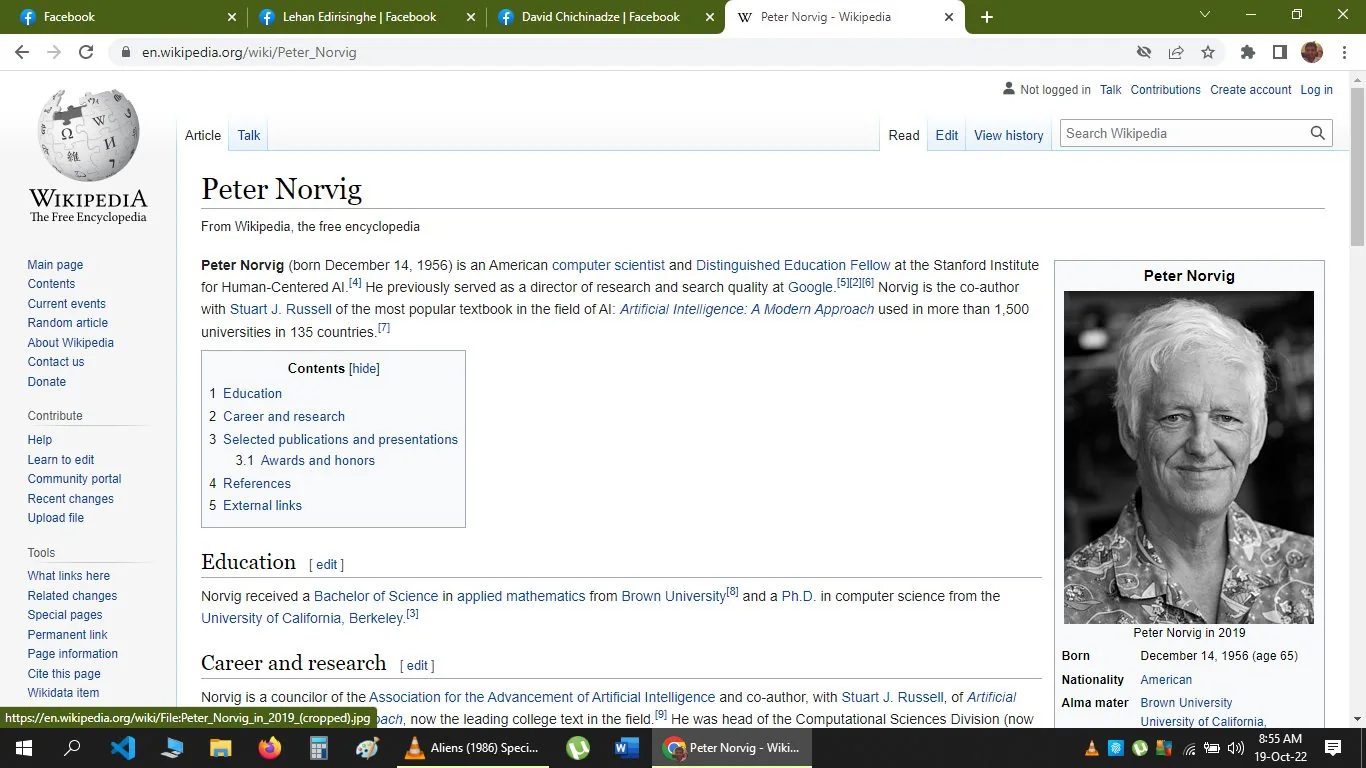Click Donate in the sidebar

(47, 382)
